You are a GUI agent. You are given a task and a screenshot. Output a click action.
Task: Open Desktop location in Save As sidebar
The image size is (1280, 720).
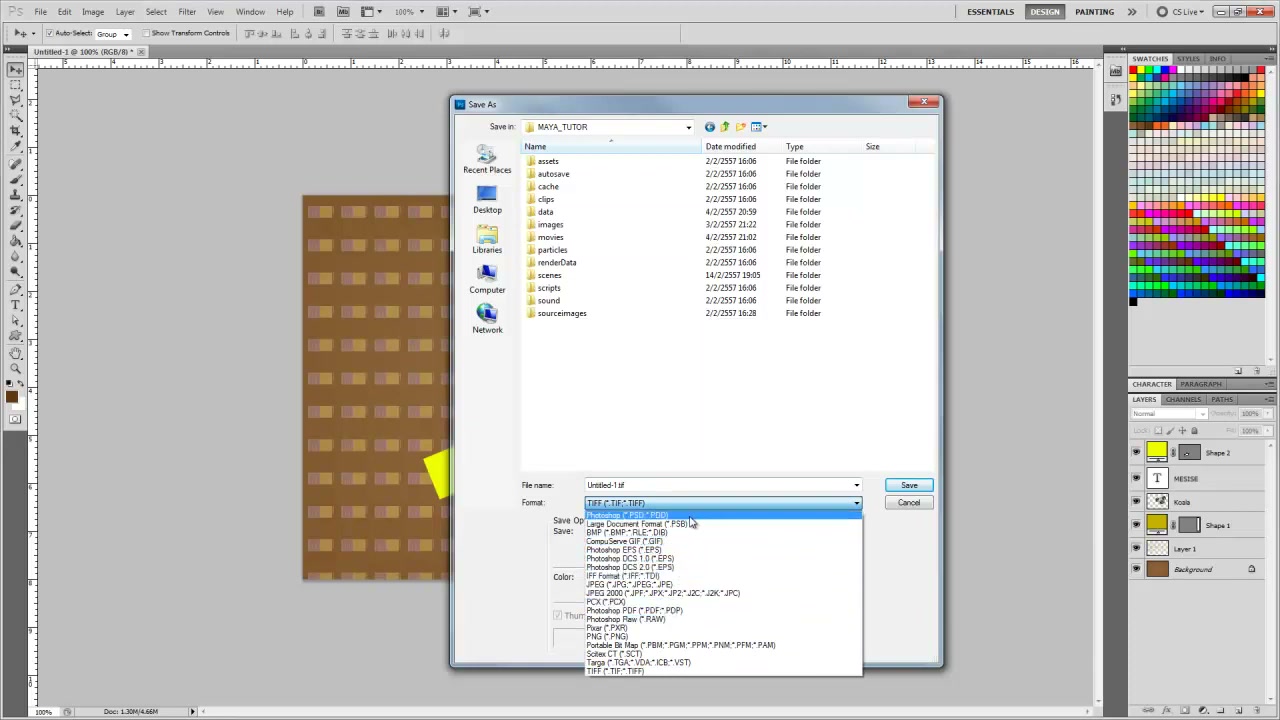487,200
